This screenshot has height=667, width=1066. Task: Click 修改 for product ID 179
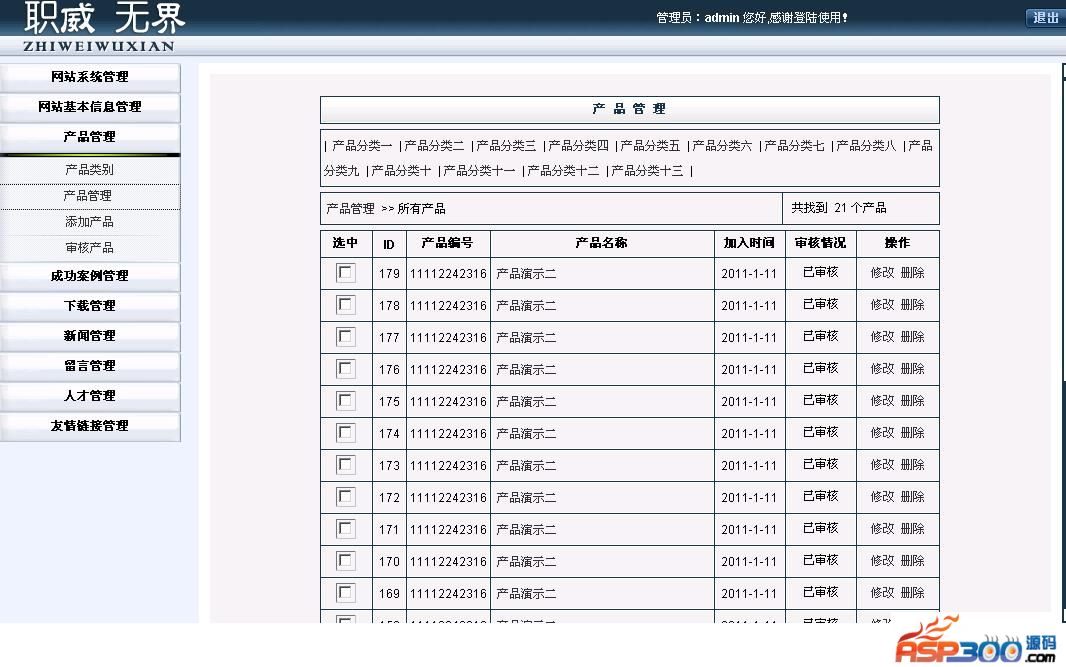click(x=882, y=273)
